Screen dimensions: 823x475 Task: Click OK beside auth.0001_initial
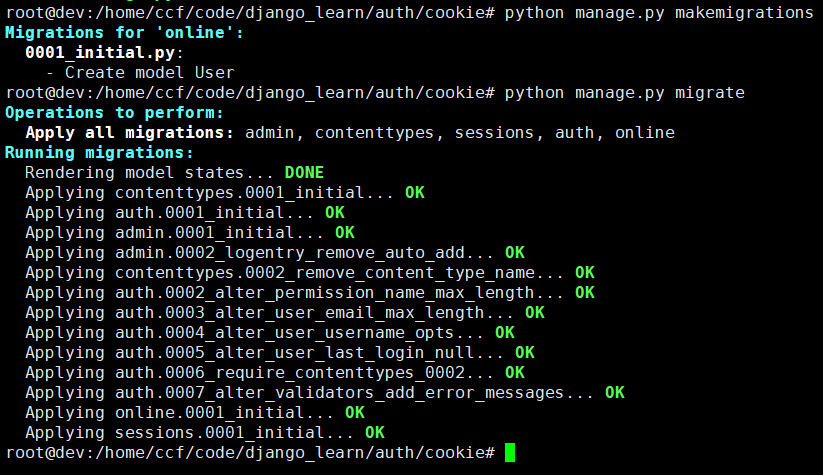pos(335,213)
